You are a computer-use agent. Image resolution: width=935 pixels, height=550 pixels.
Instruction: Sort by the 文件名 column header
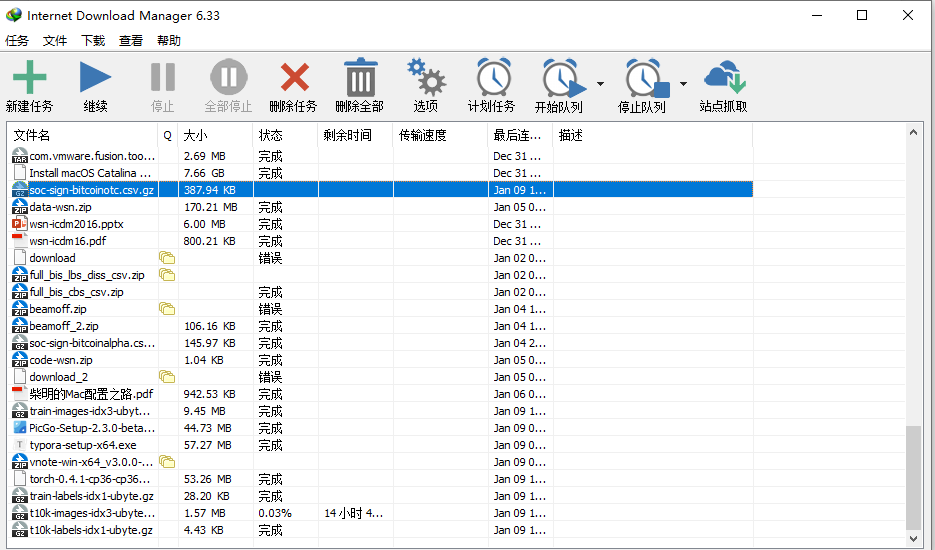pyautogui.click(x=83, y=135)
